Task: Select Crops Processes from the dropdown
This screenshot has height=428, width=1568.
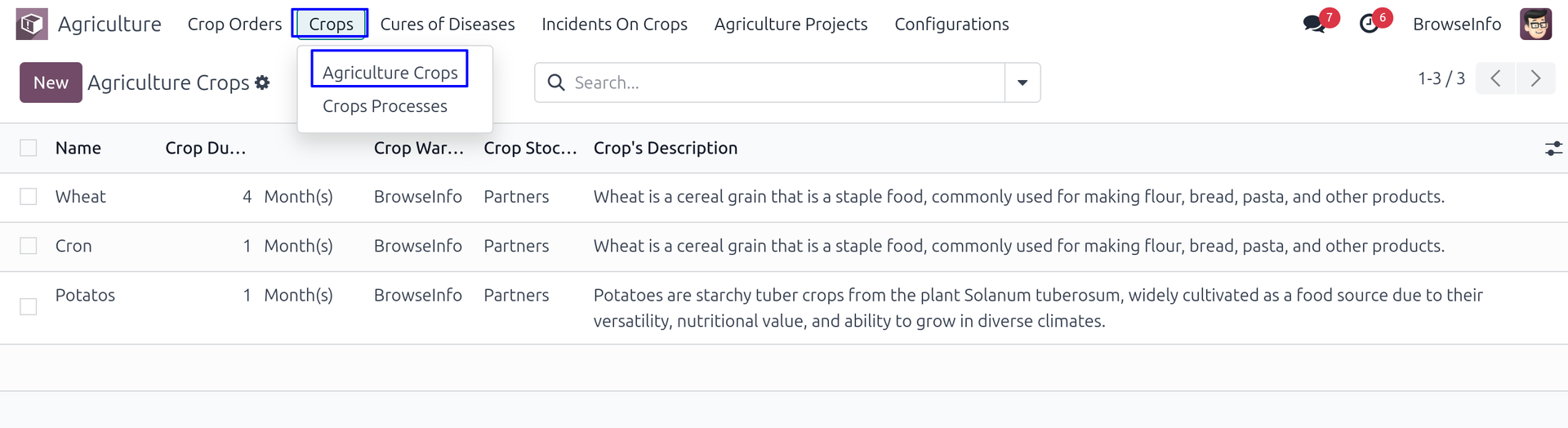Action: pyautogui.click(x=385, y=106)
